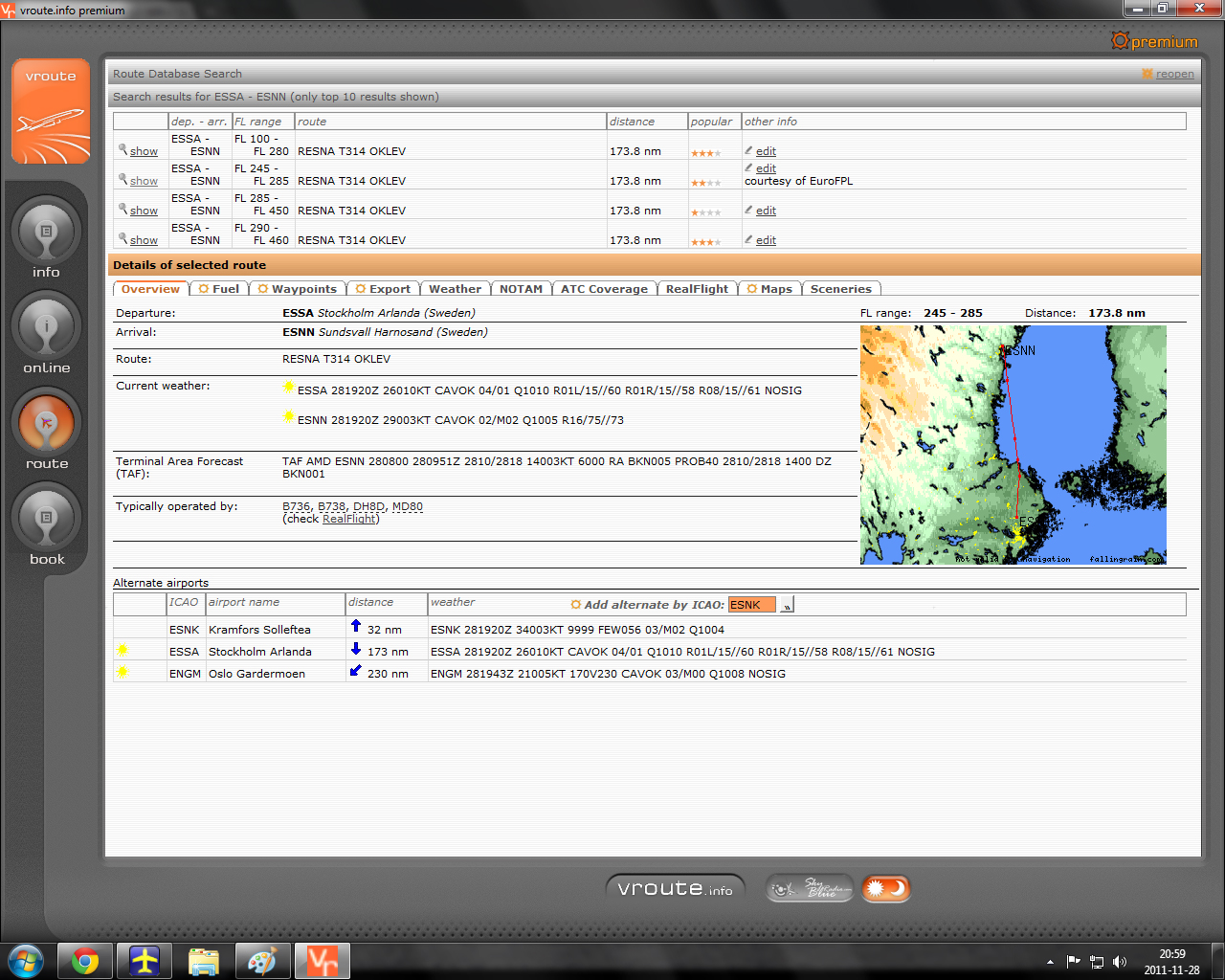Switch to the Sceneries tab
The width and height of the screenshot is (1225, 980).
click(841, 289)
